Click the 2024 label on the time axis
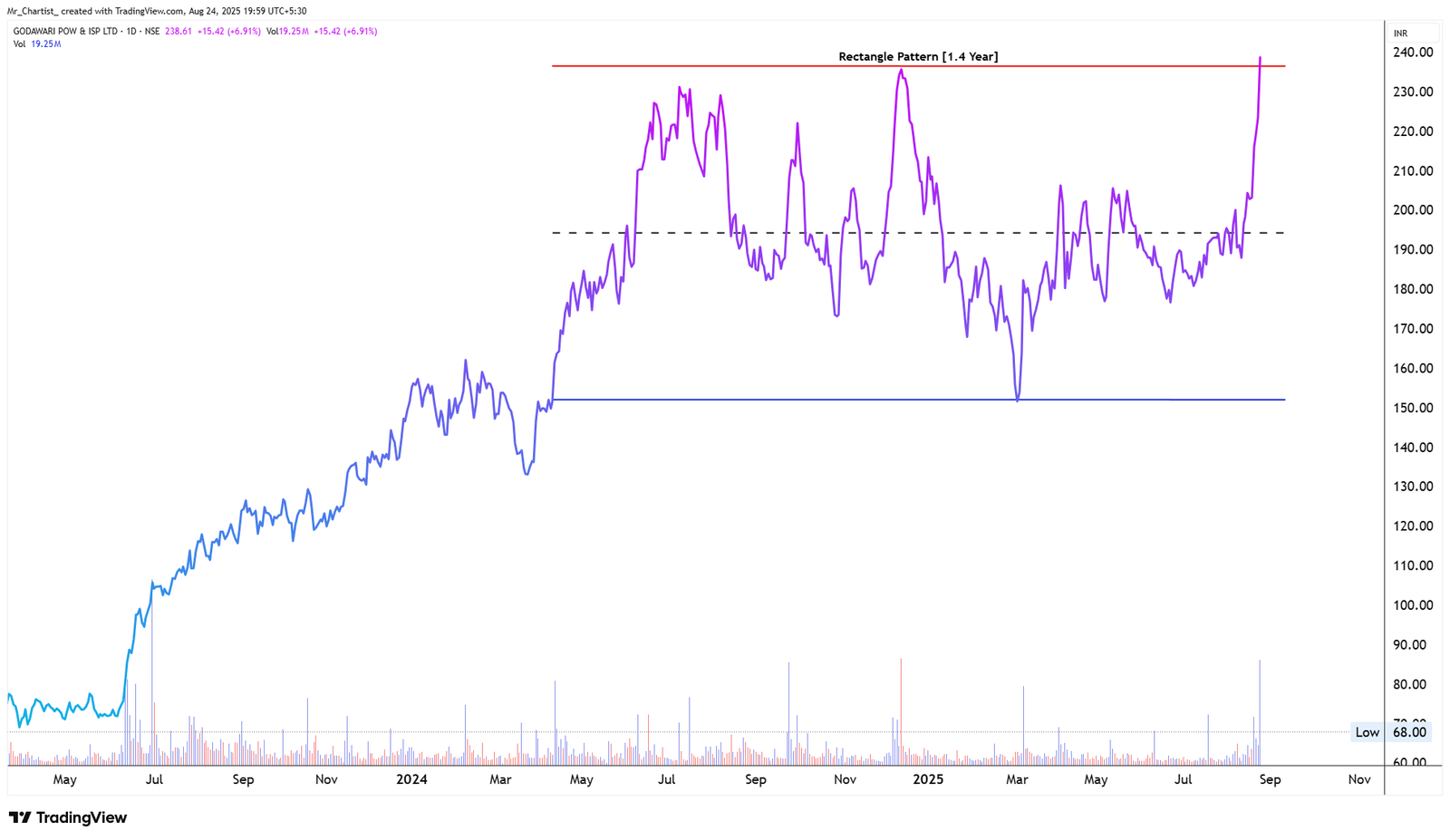Viewport: 1450px width, 840px height. 413,779
